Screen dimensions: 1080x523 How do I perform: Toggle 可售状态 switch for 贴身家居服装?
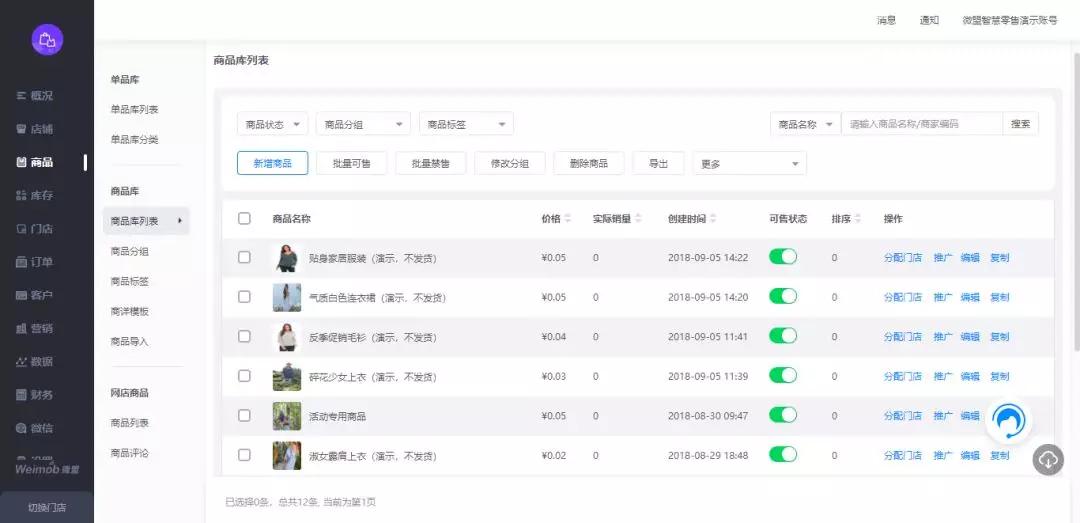click(x=783, y=257)
